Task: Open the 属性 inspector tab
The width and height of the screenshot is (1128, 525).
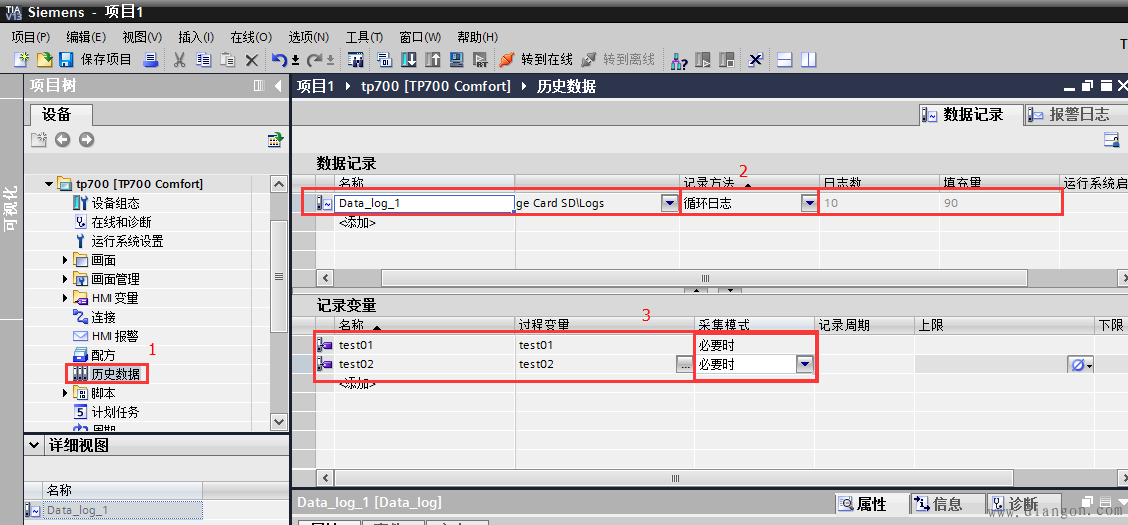Action: 871,504
